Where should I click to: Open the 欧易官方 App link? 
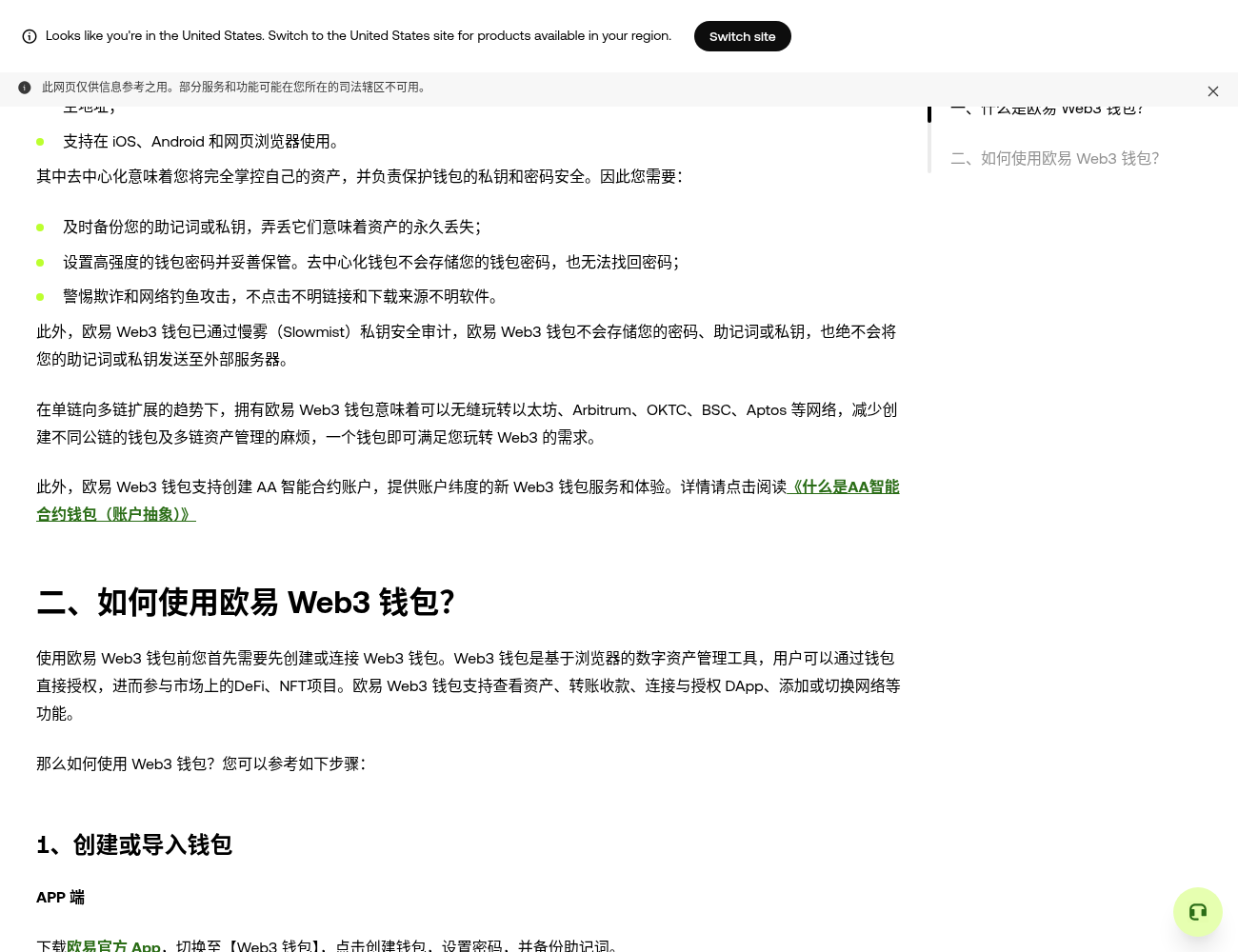[113, 946]
